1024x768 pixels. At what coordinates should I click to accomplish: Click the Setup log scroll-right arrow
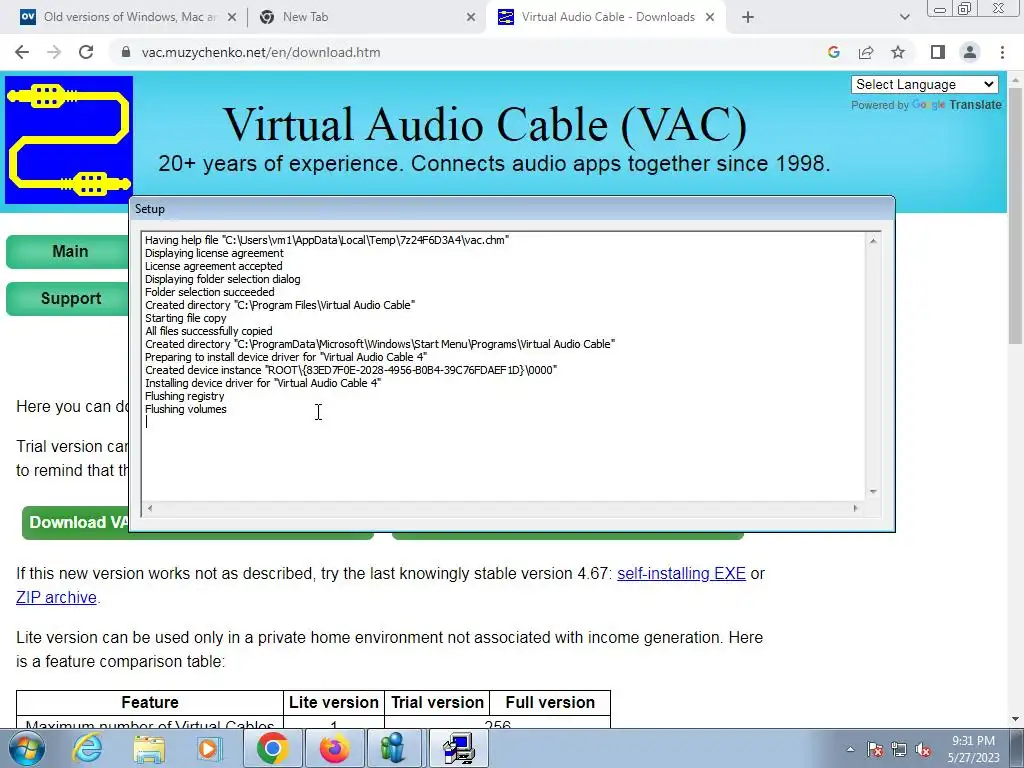point(856,508)
